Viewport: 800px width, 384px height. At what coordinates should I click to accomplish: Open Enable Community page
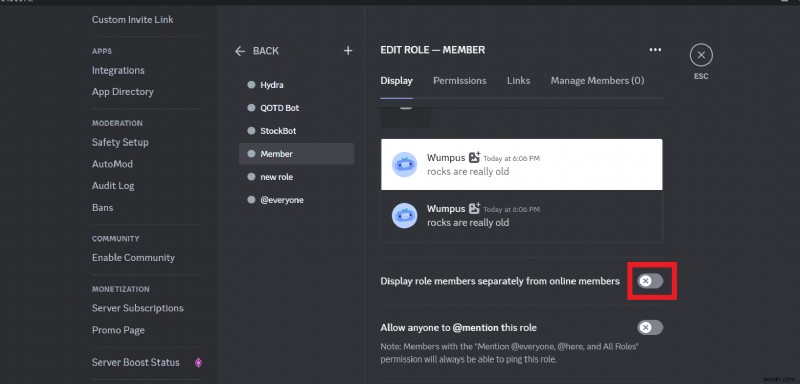[x=133, y=258]
